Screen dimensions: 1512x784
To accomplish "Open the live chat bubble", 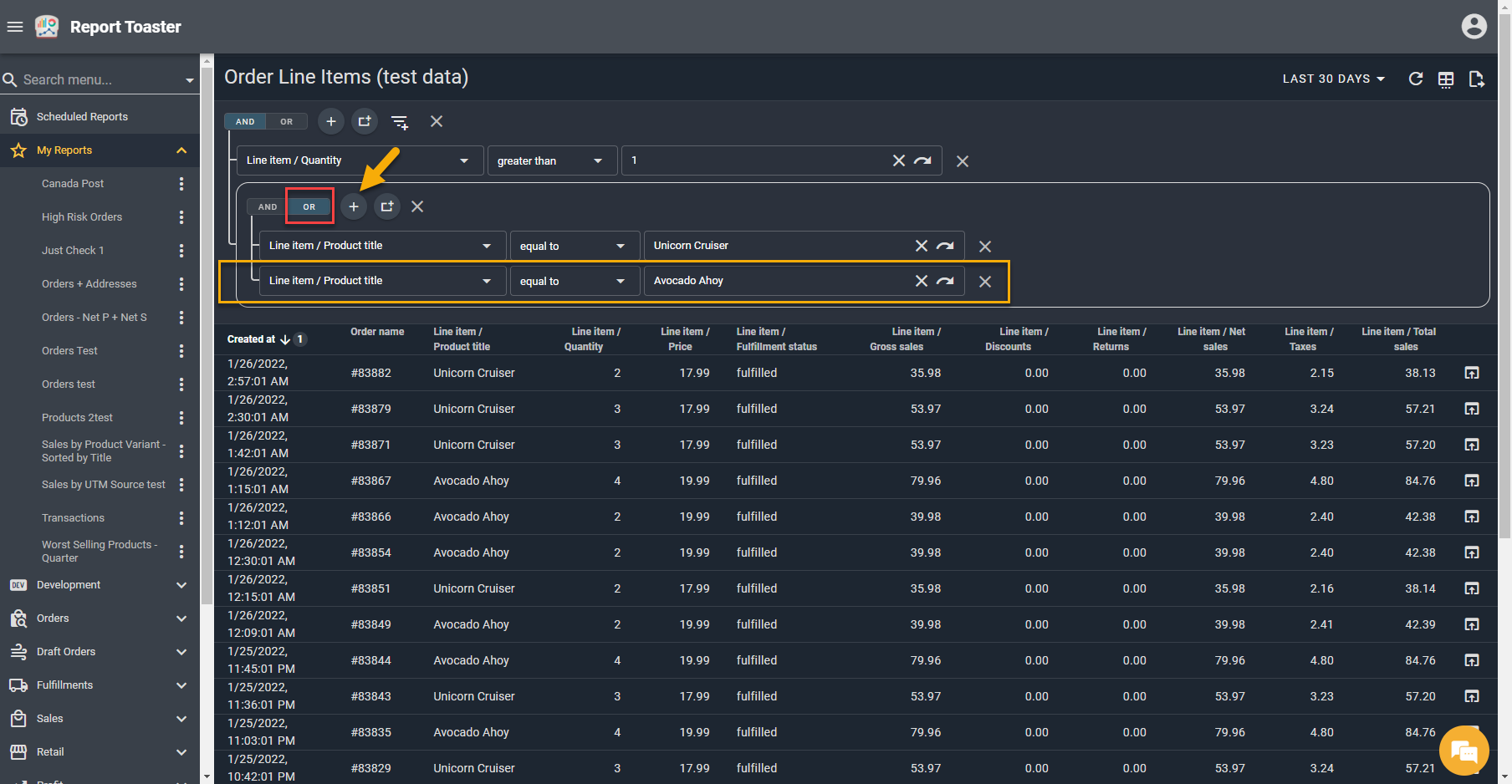I will point(1464,751).
